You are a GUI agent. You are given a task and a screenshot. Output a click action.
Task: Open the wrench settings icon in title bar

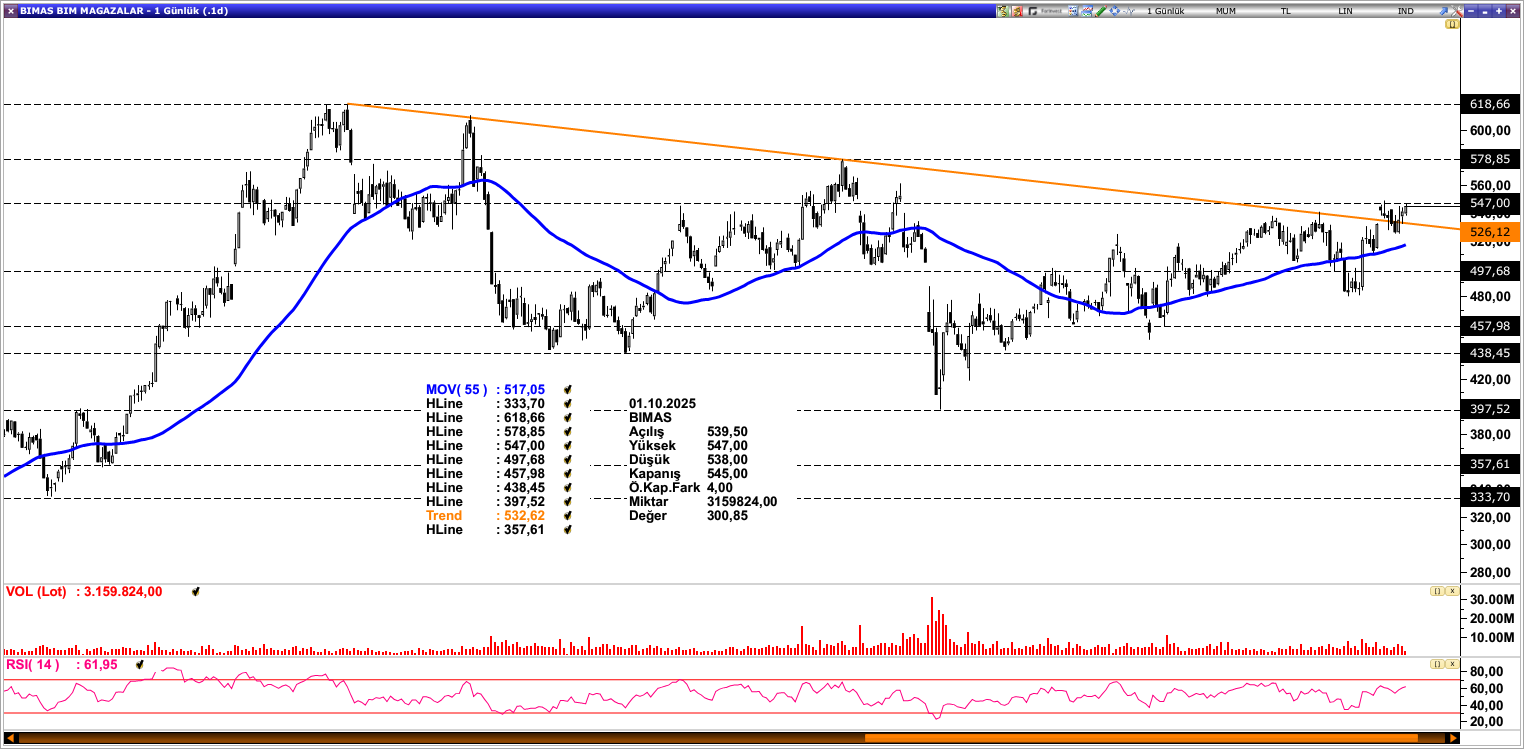pos(1457,11)
